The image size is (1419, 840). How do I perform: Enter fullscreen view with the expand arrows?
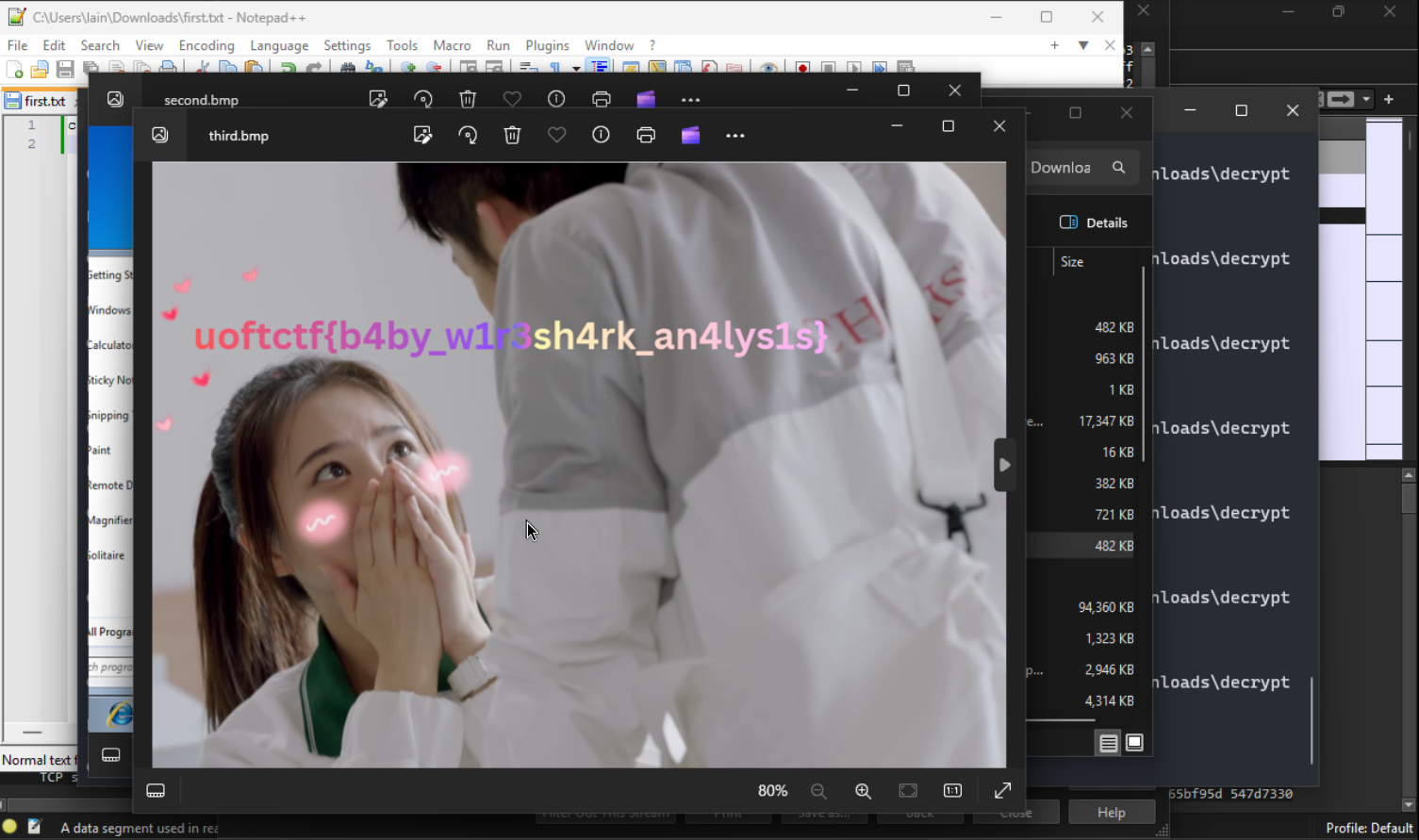tap(1002, 791)
